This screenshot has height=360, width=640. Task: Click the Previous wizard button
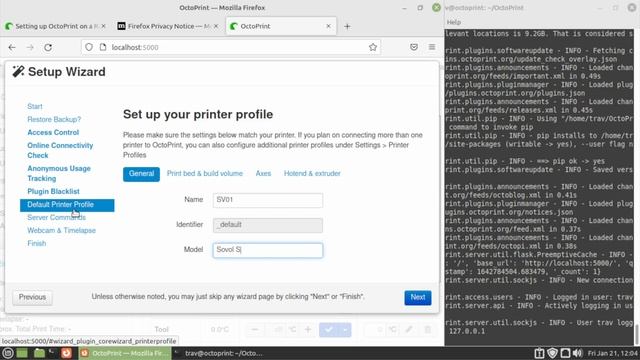(32, 298)
